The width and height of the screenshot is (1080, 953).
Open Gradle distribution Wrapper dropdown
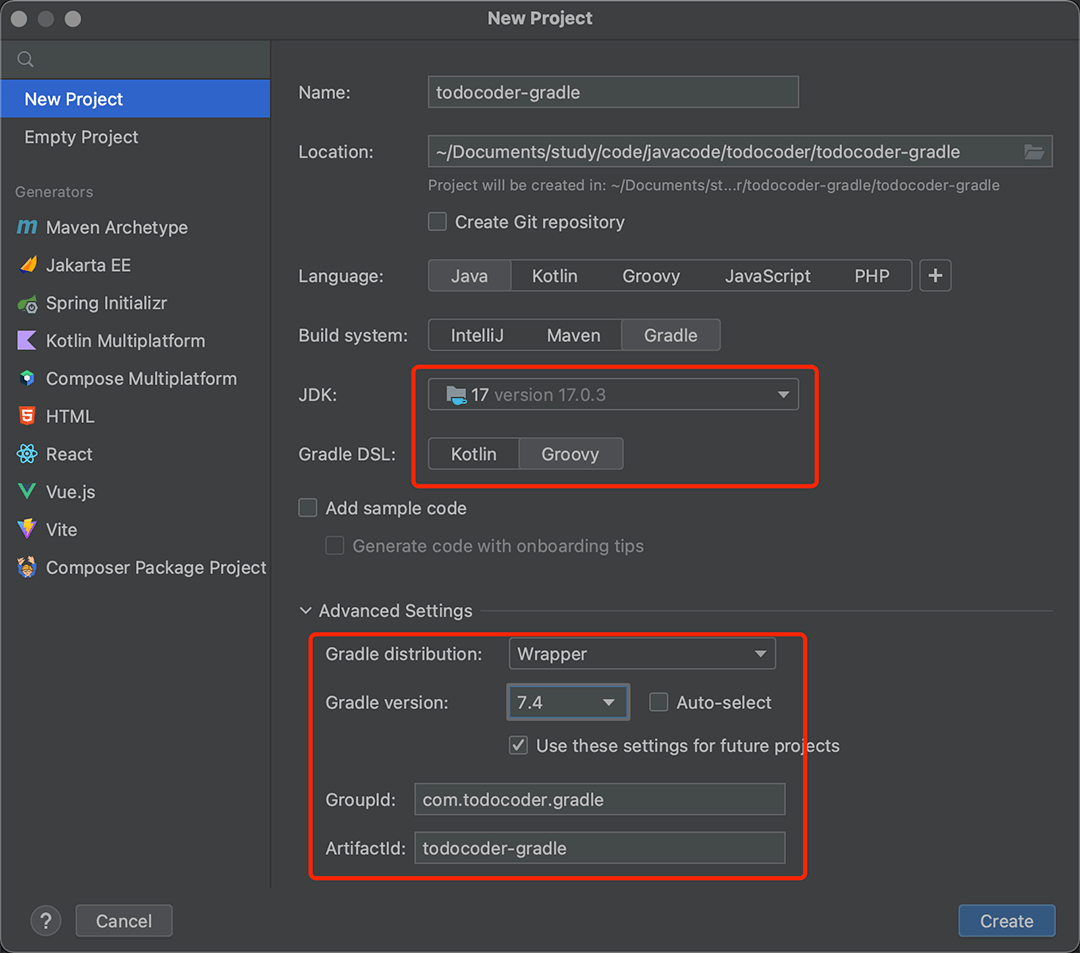tap(642, 653)
